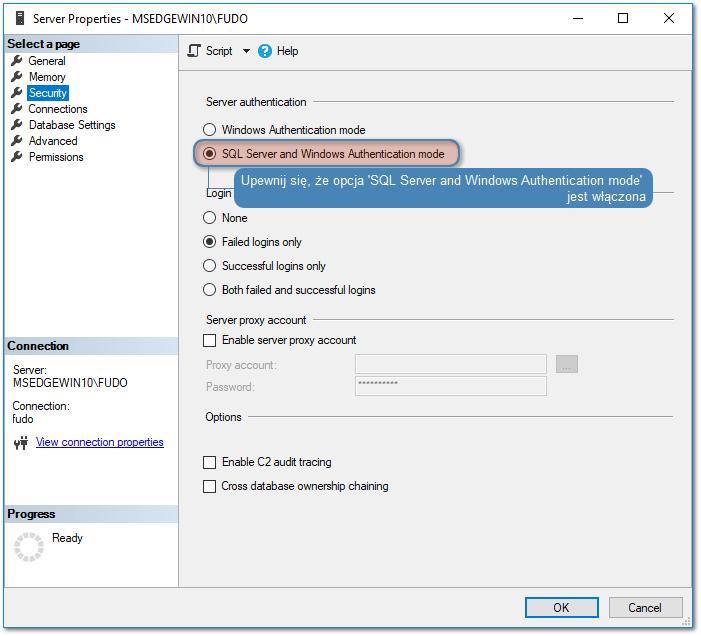Select Windows Authentication mode radio button
This screenshot has height=636, width=701.
point(209,130)
